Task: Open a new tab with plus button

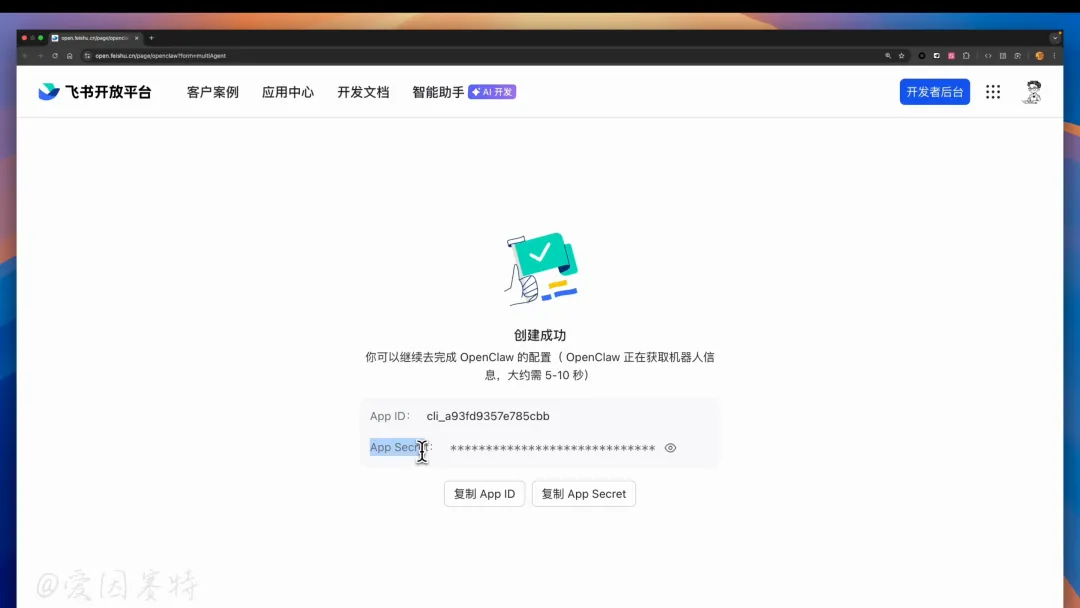Action: (x=152, y=38)
